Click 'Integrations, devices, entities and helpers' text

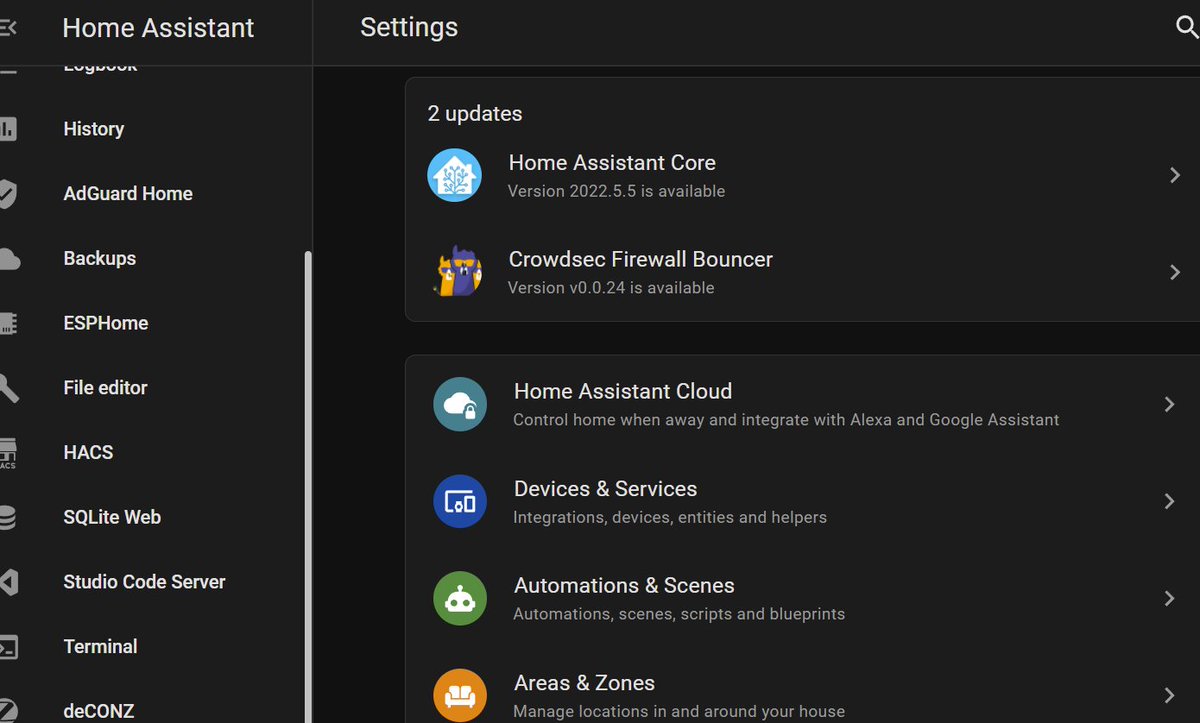670,518
